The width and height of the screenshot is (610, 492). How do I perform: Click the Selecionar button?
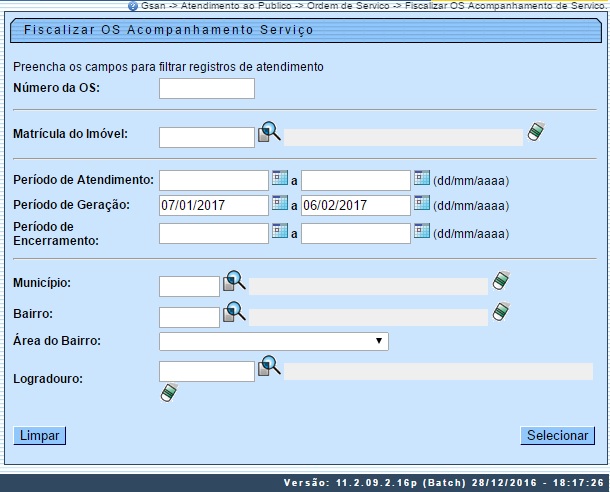click(x=557, y=436)
